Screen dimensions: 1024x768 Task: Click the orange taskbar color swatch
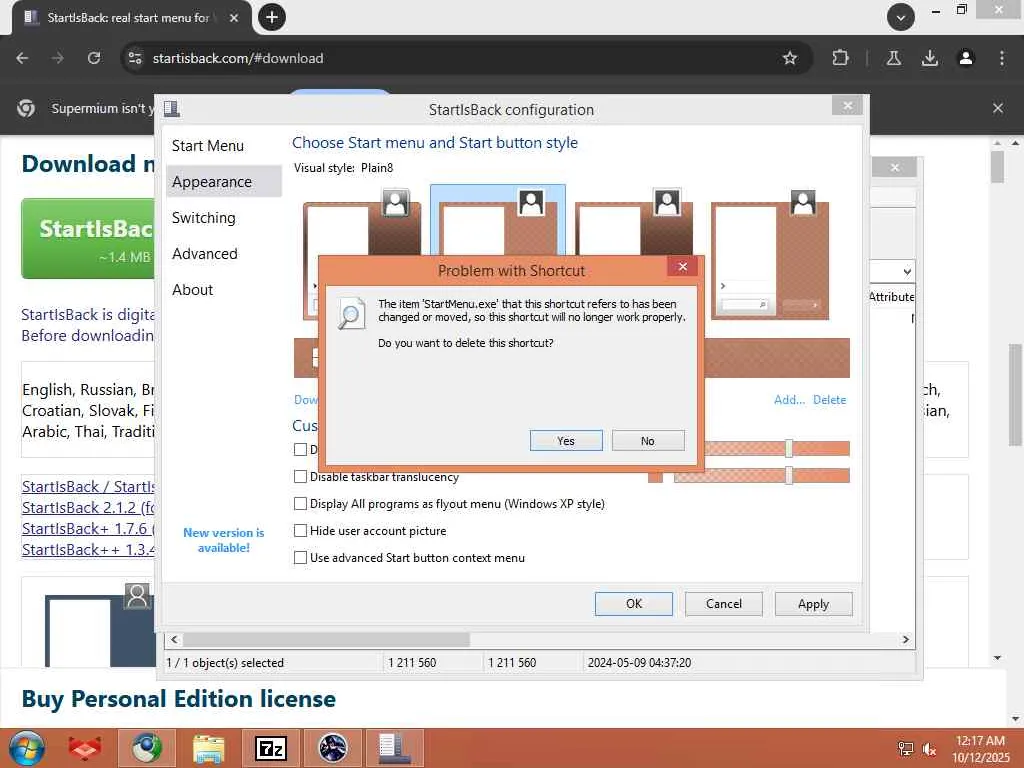pos(655,477)
